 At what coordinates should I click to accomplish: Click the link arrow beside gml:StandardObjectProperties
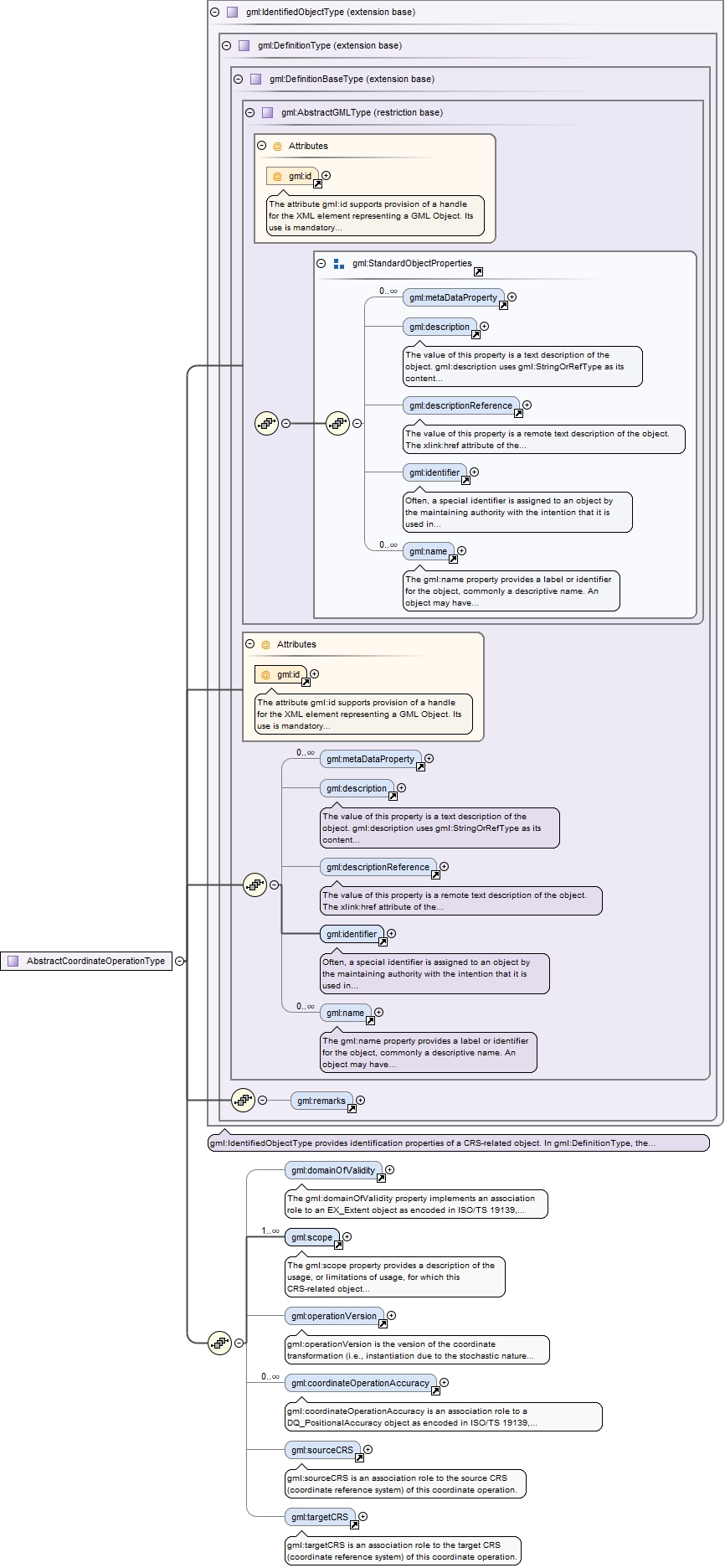click(x=478, y=271)
